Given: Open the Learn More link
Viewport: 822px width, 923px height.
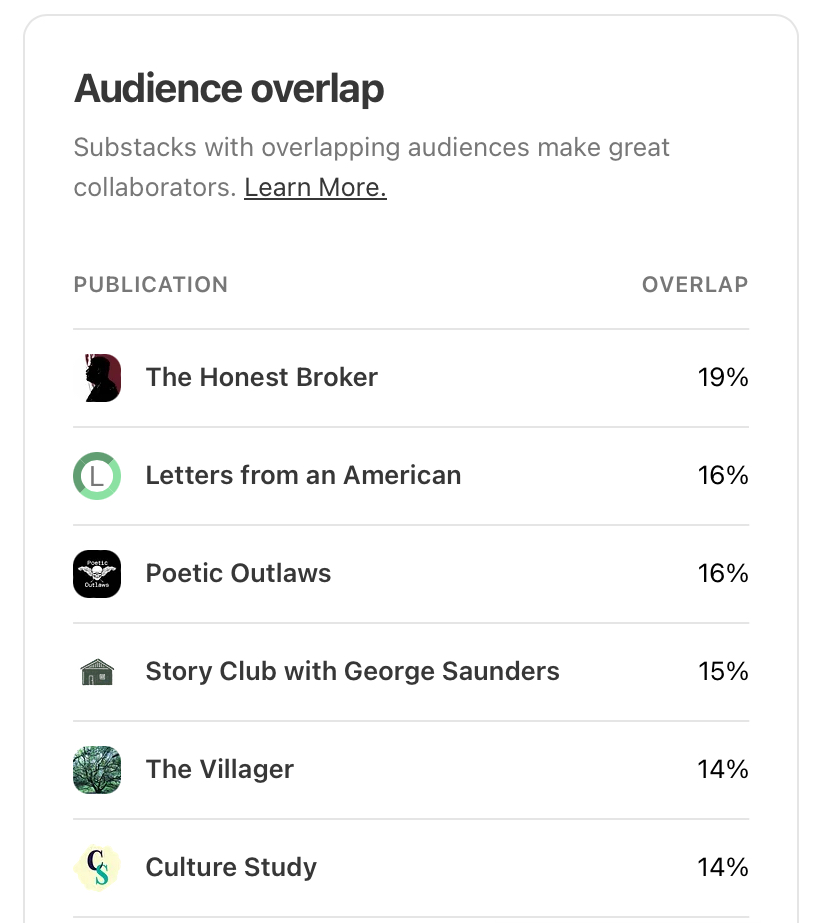Looking at the screenshot, I should coord(315,188).
